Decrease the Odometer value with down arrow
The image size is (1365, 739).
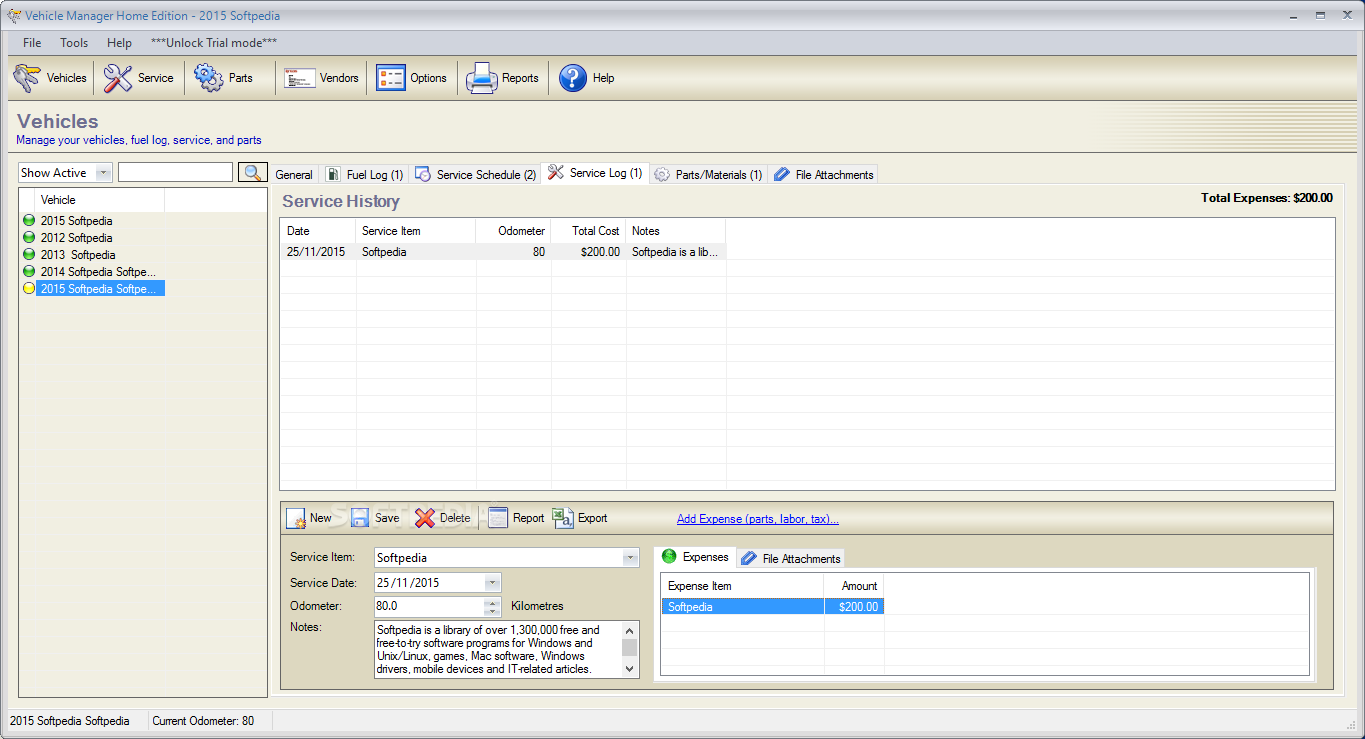click(492, 611)
